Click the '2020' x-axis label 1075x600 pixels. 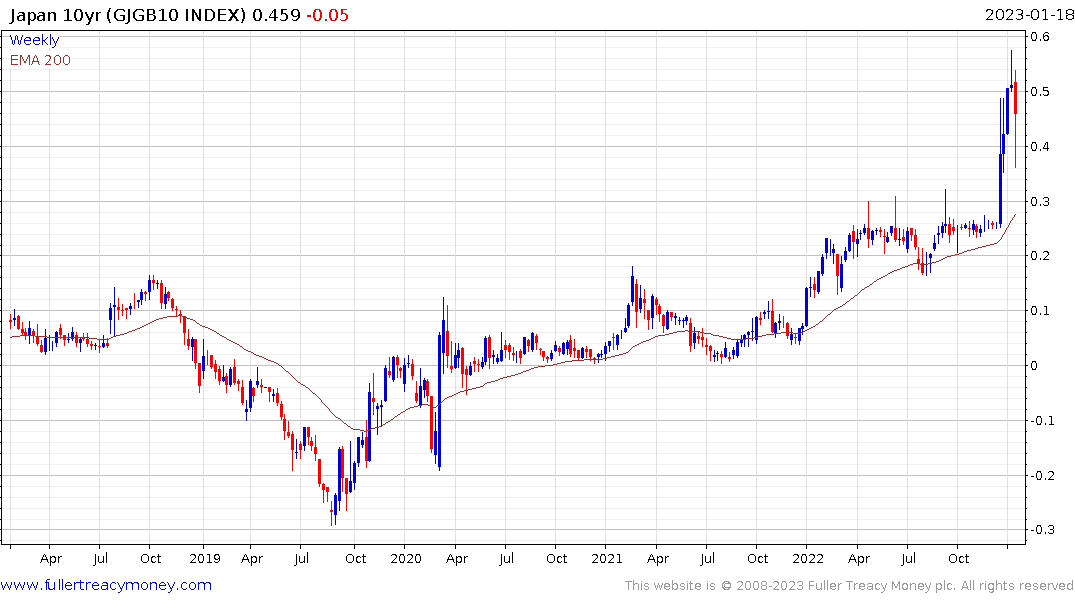point(406,558)
